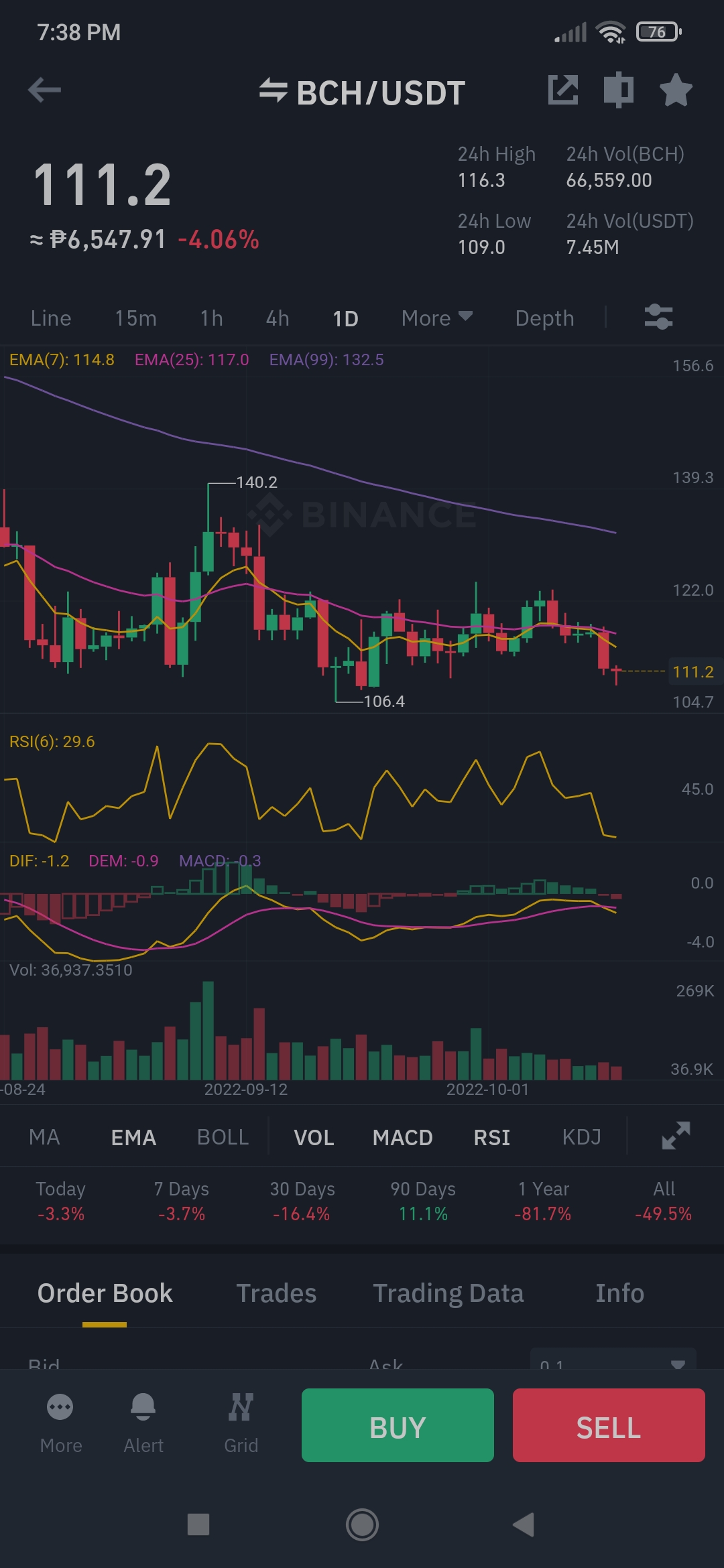Tap the red SELL button

pyautogui.click(x=609, y=1425)
